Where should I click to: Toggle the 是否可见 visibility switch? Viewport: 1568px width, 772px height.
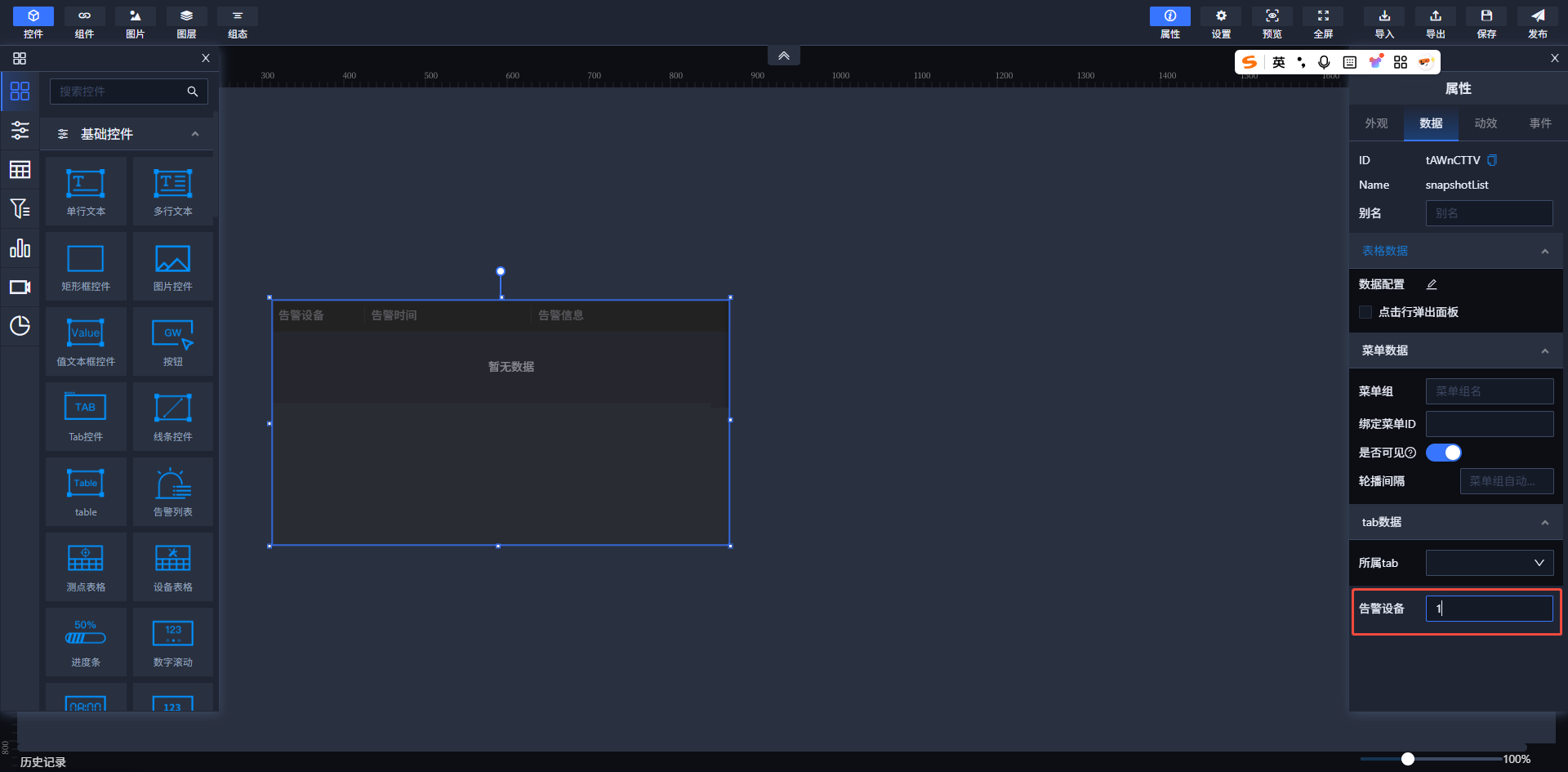click(x=1443, y=453)
